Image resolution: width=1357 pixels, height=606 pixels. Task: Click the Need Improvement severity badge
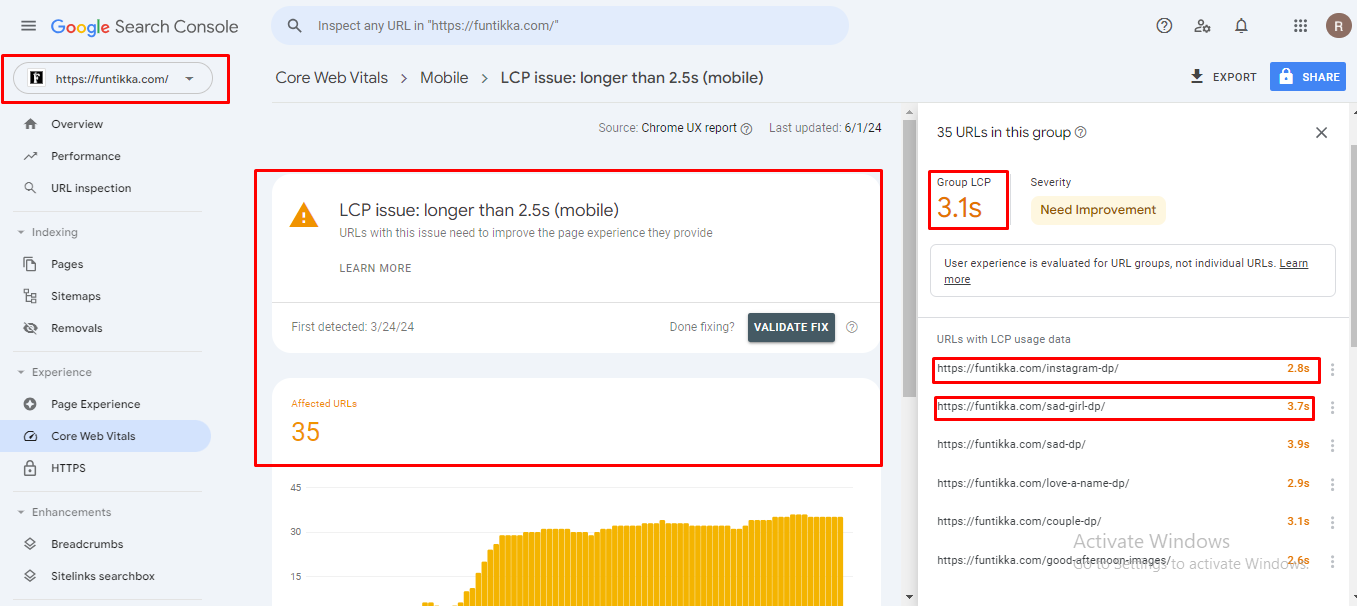coord(1098,210)
